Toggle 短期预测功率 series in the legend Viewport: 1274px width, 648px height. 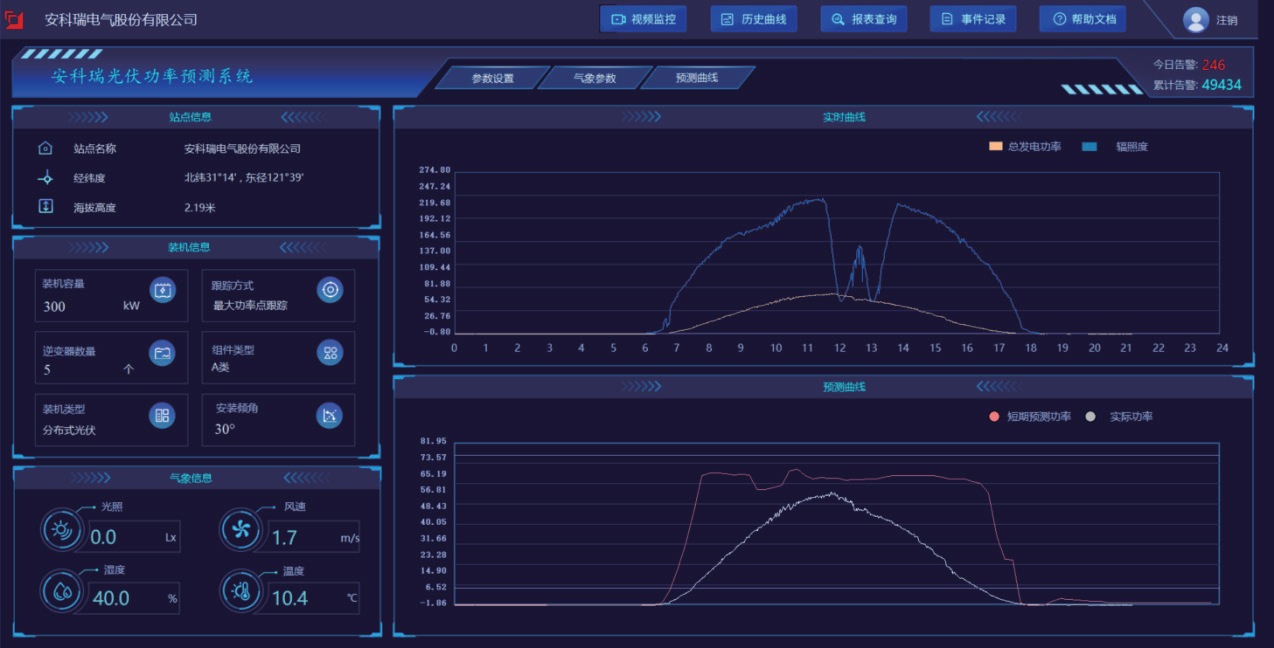coord(1029,417)
